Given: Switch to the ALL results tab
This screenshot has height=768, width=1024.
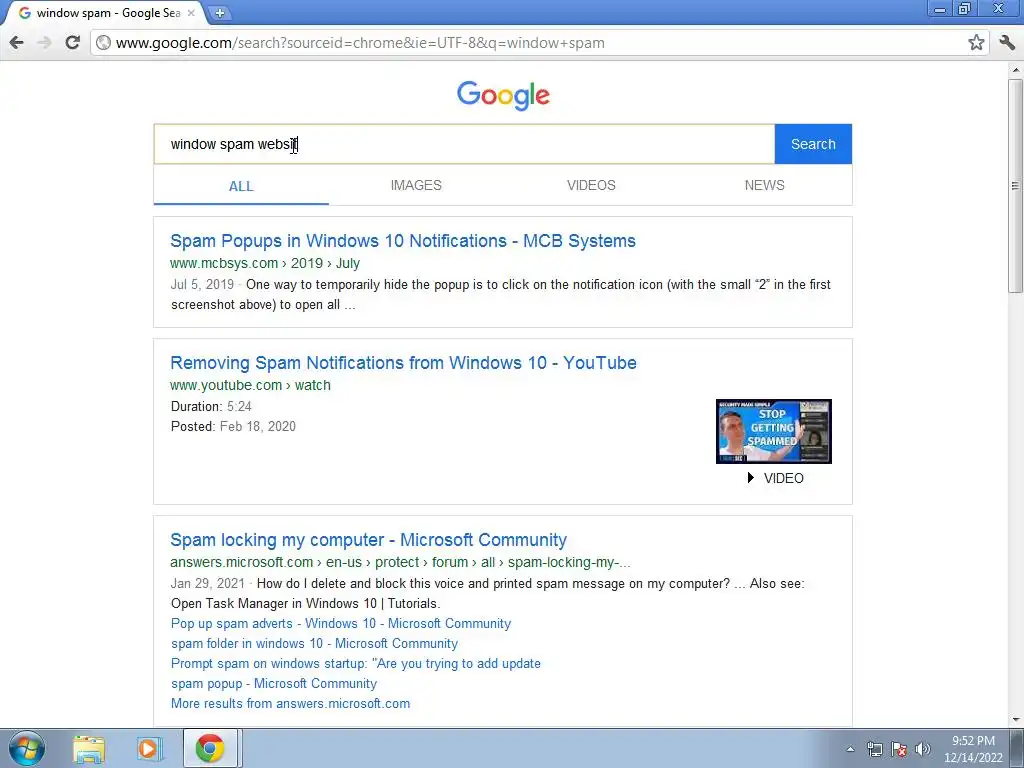Looking at the screenshot, I should (x=241, y=186).
